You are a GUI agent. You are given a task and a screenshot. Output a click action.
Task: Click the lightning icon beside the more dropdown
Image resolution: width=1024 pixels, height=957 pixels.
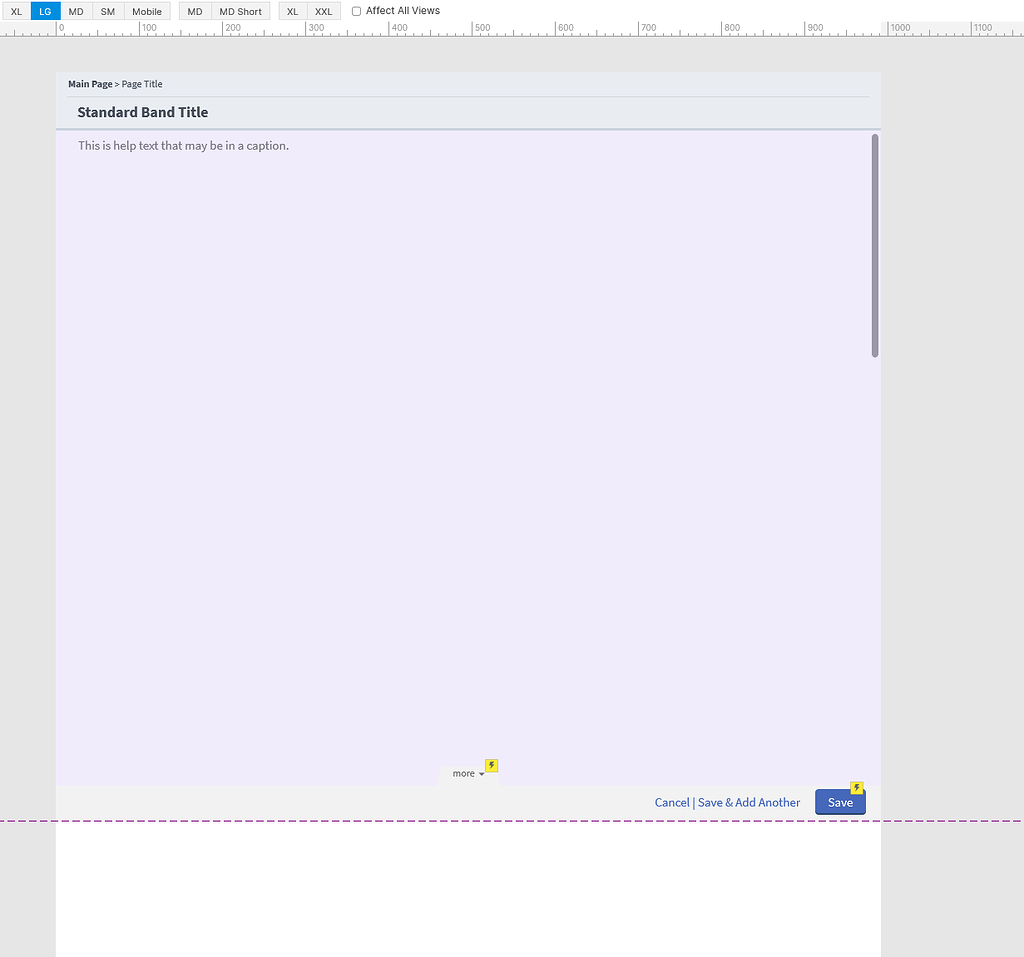tap(491, 764)
